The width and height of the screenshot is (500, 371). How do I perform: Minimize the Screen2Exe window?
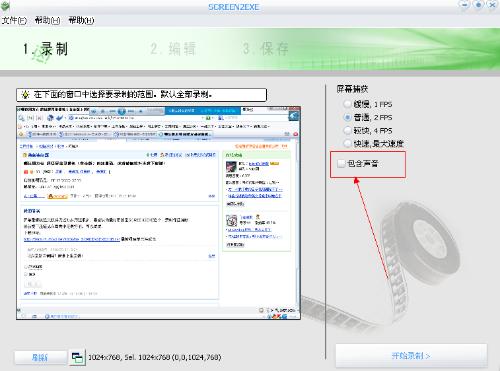[x=464, y=5]
